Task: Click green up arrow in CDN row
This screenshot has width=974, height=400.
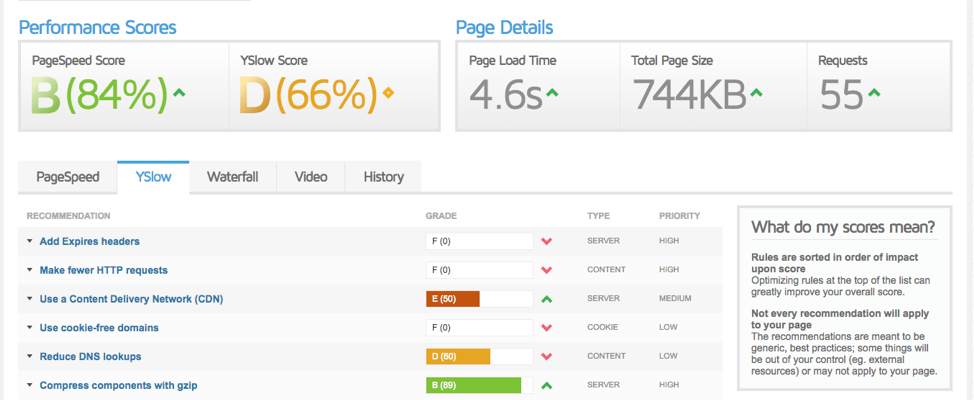Action: pos(547,299)
